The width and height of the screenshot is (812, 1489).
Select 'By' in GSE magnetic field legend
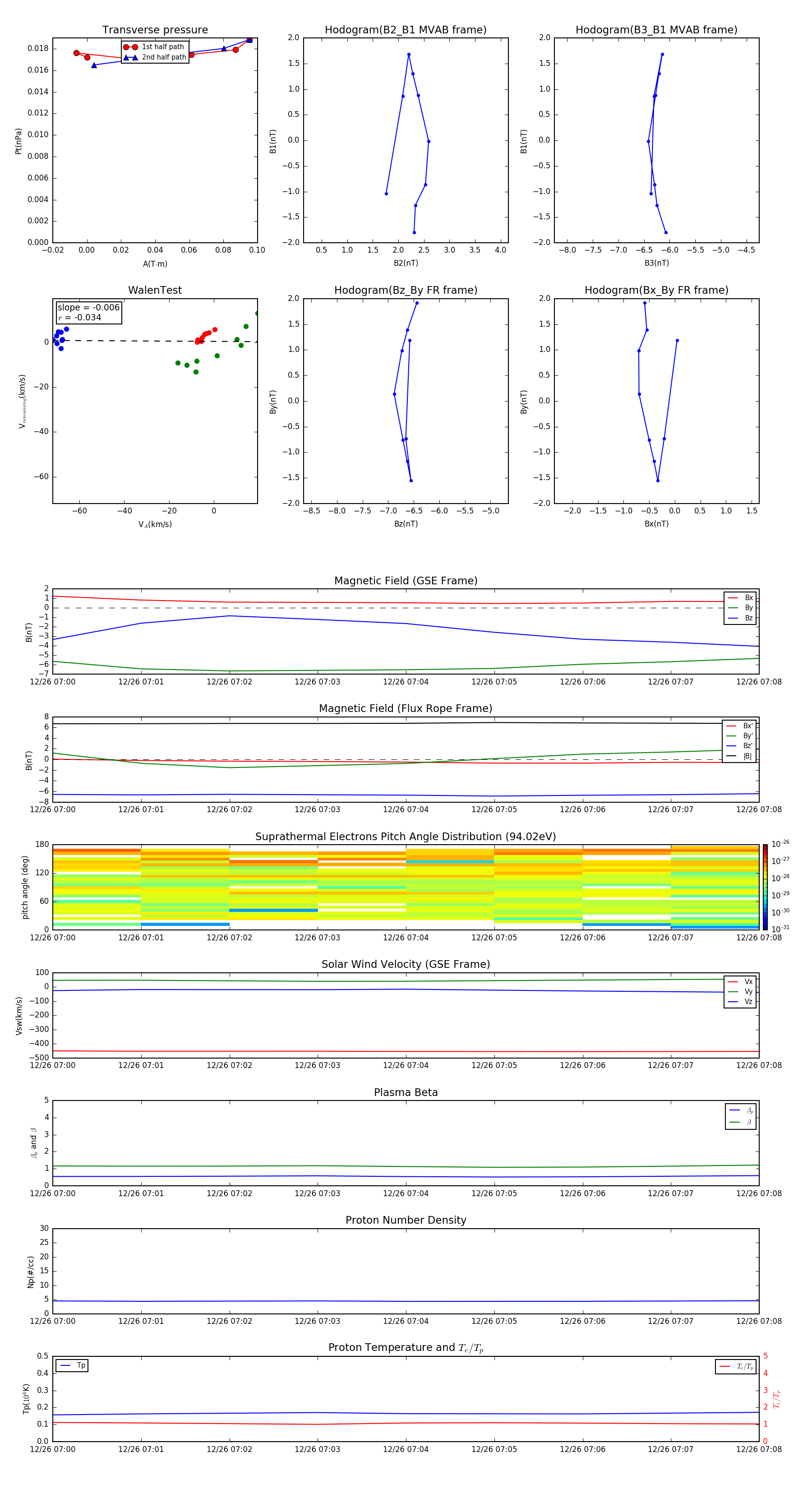point(740,607)
